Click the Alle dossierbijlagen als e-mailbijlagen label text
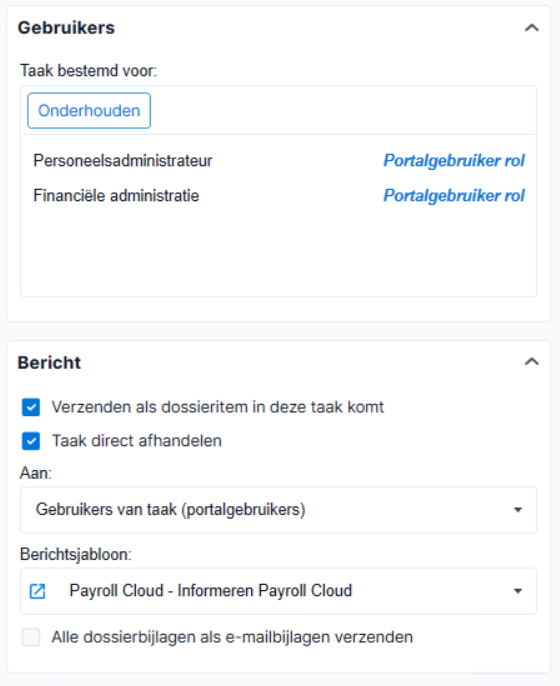This screenshot has height=686, width=560. coord(232,637)
